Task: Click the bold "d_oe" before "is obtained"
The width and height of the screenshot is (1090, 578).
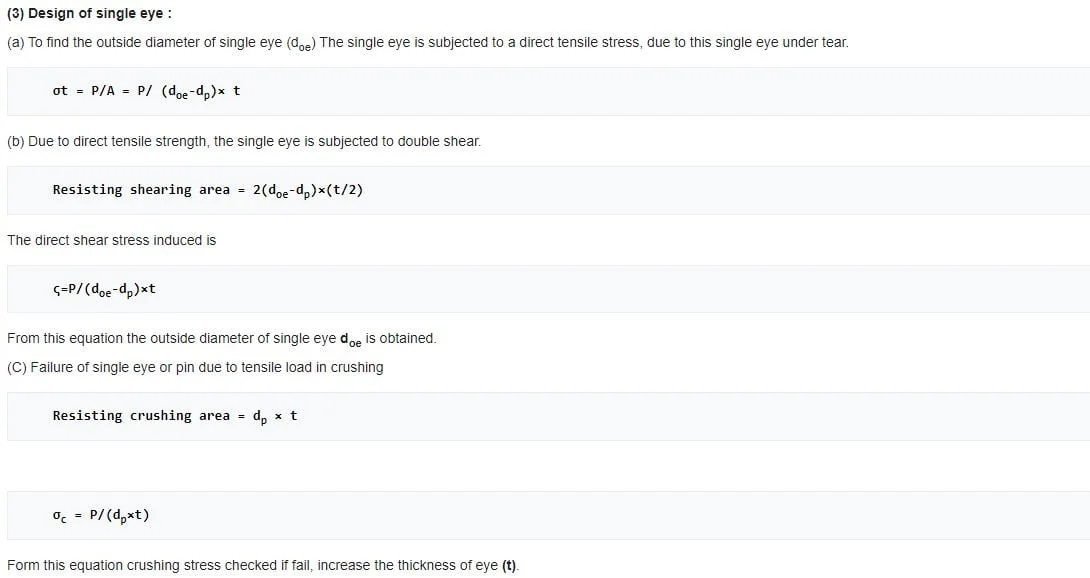Action: [350, 339]
